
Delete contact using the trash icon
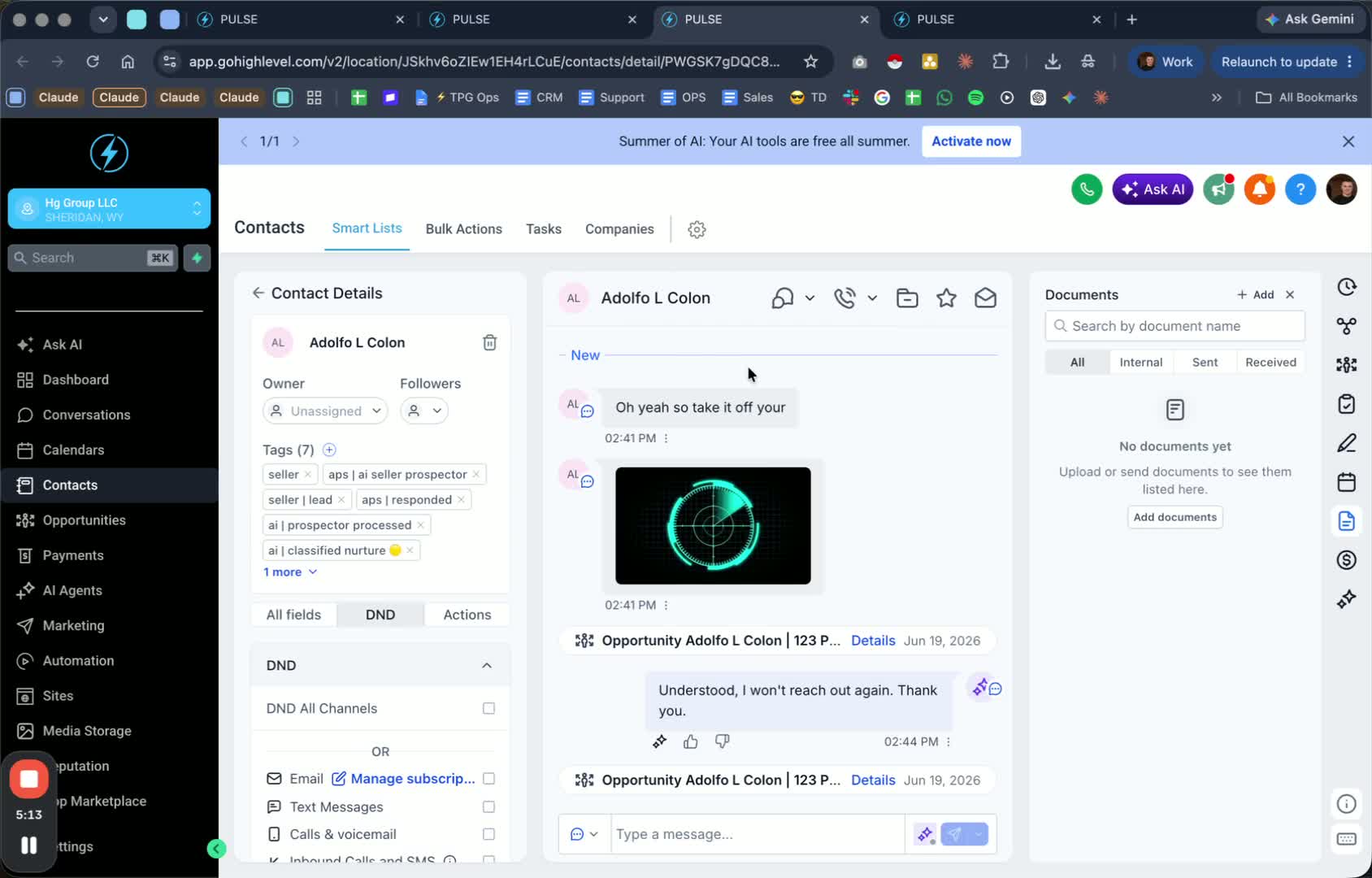point(489,342)
